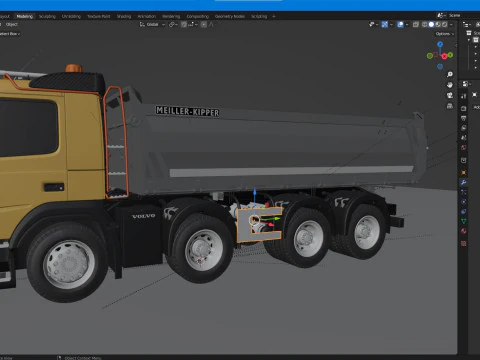480x360 pixels.
Task: Click the red X axis on navigation gizmo
Action: click(x=444, y=57)
